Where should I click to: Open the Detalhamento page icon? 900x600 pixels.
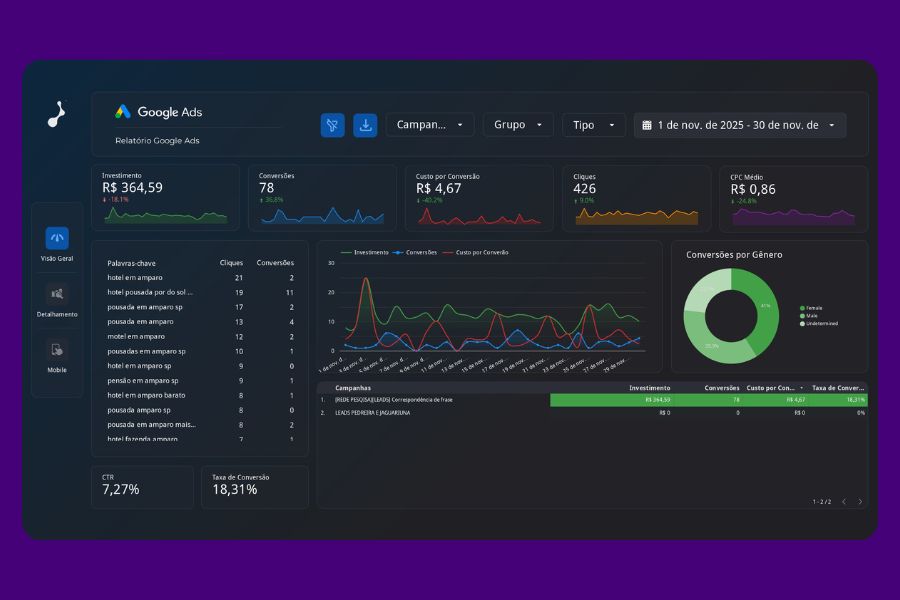(57, 294)
